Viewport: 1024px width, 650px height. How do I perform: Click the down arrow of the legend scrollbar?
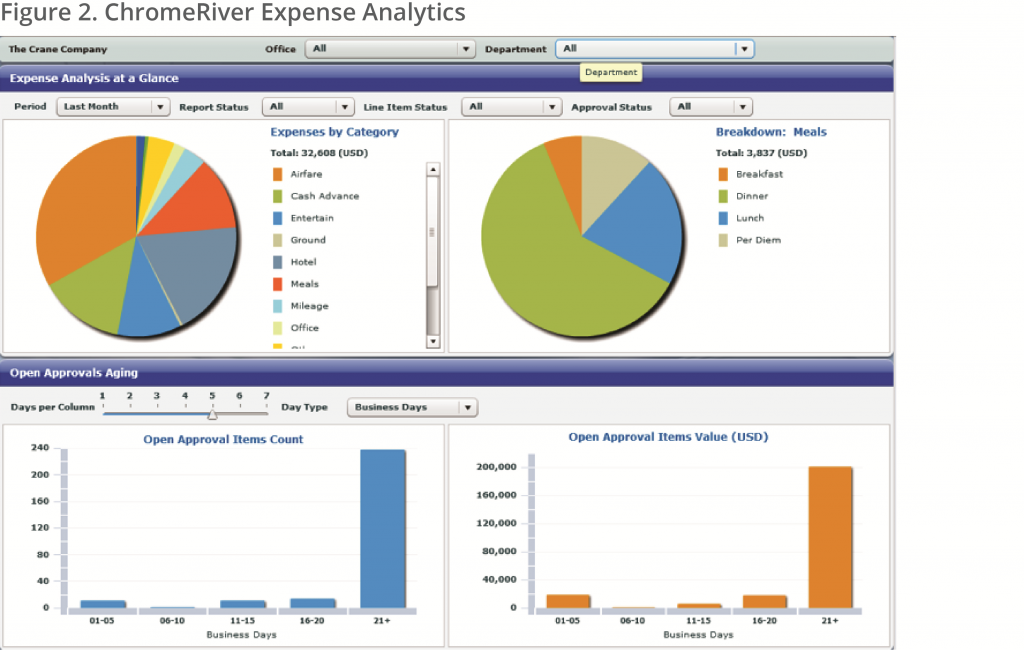point(433,340)
